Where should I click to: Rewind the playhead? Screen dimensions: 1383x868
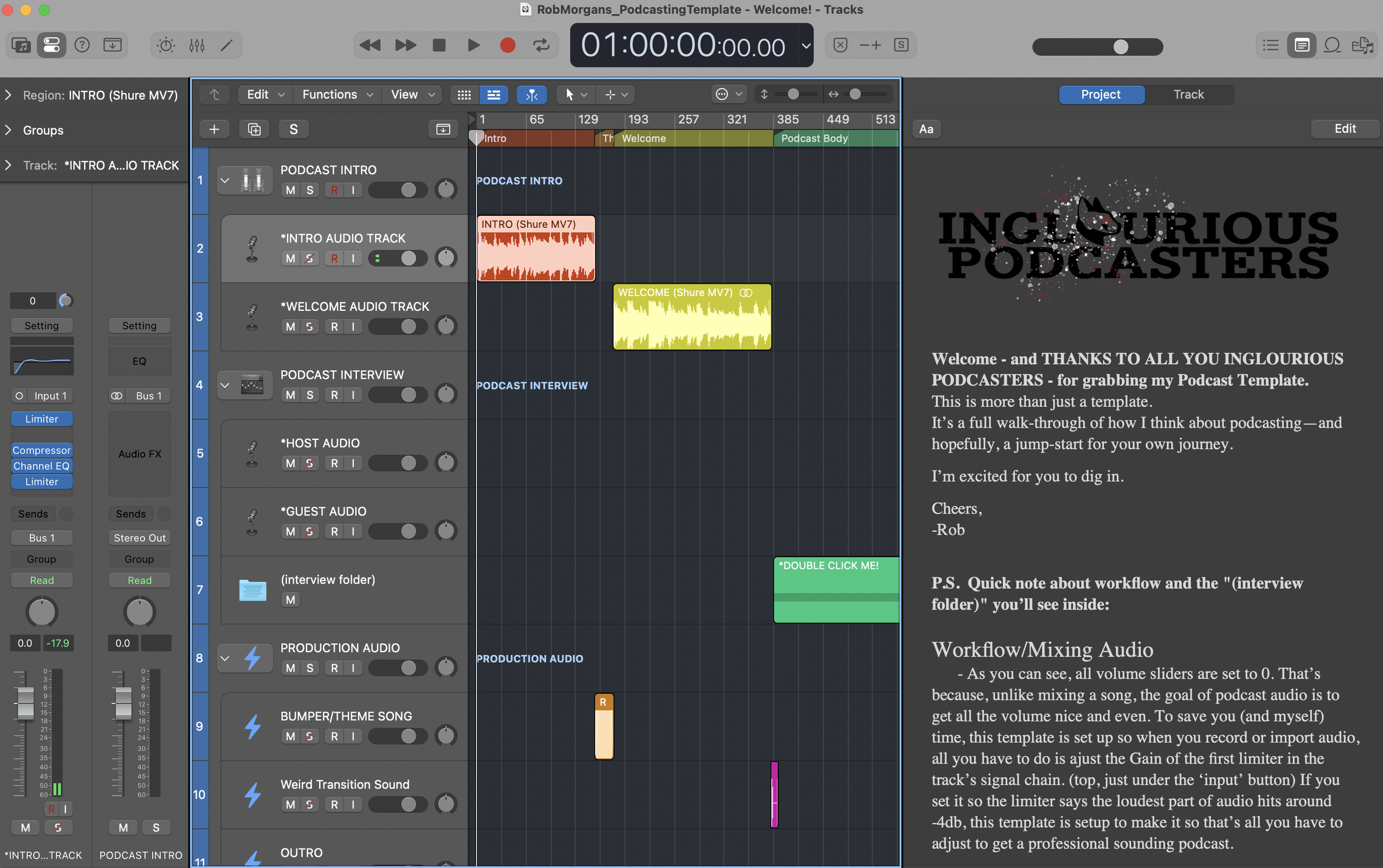(370, 45)
